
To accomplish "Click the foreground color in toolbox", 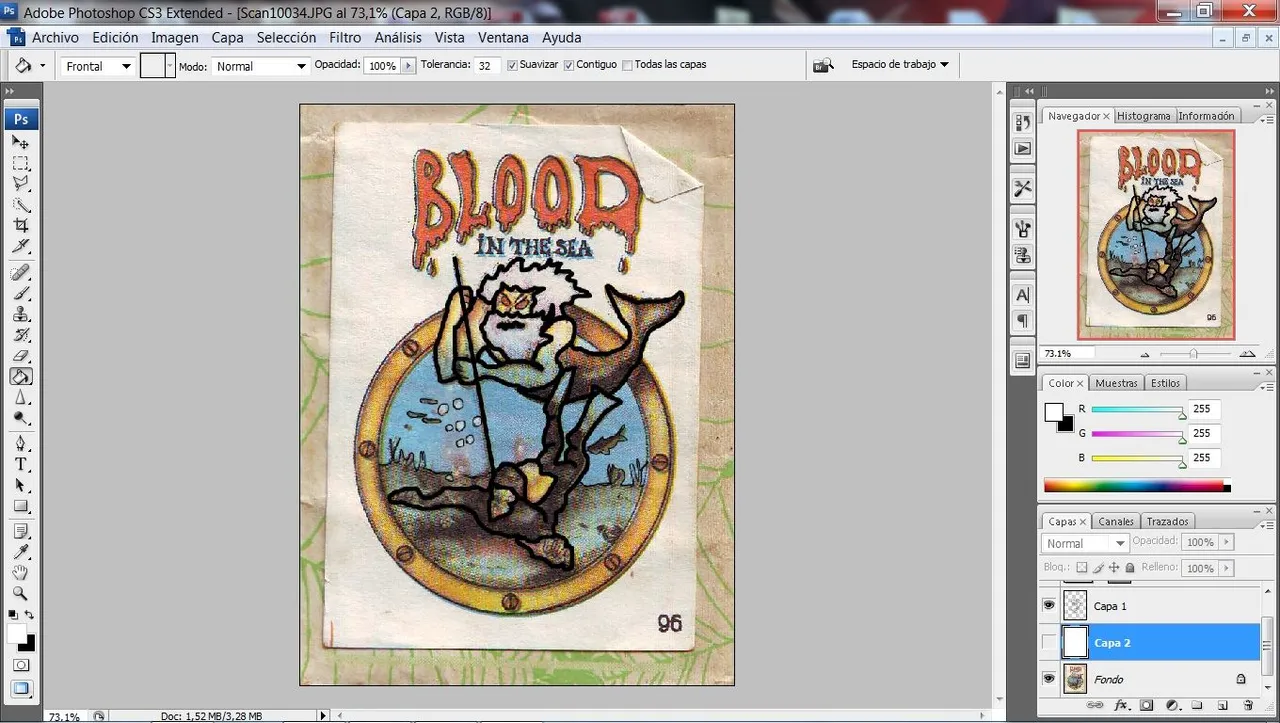I will pyautogui.click(x=17, y=633).
